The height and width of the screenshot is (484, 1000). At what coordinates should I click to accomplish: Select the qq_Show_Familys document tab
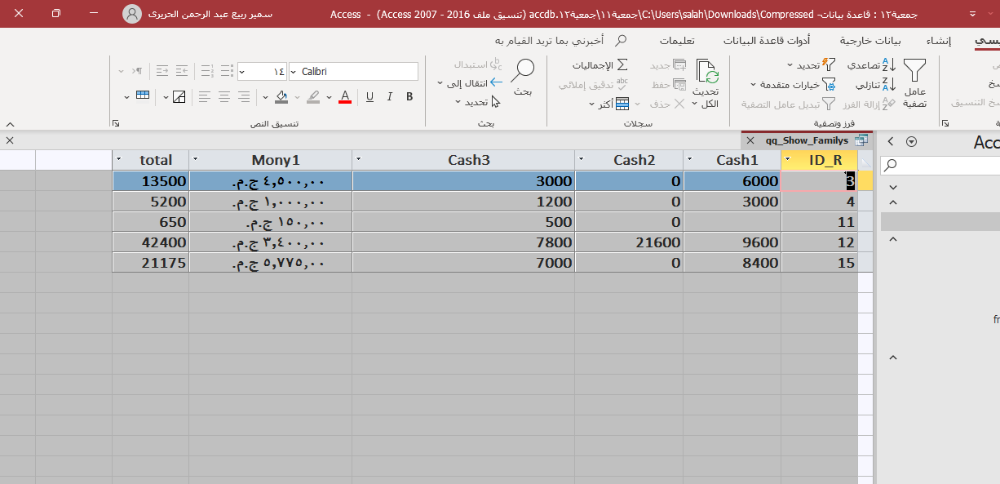coord(807,140)
